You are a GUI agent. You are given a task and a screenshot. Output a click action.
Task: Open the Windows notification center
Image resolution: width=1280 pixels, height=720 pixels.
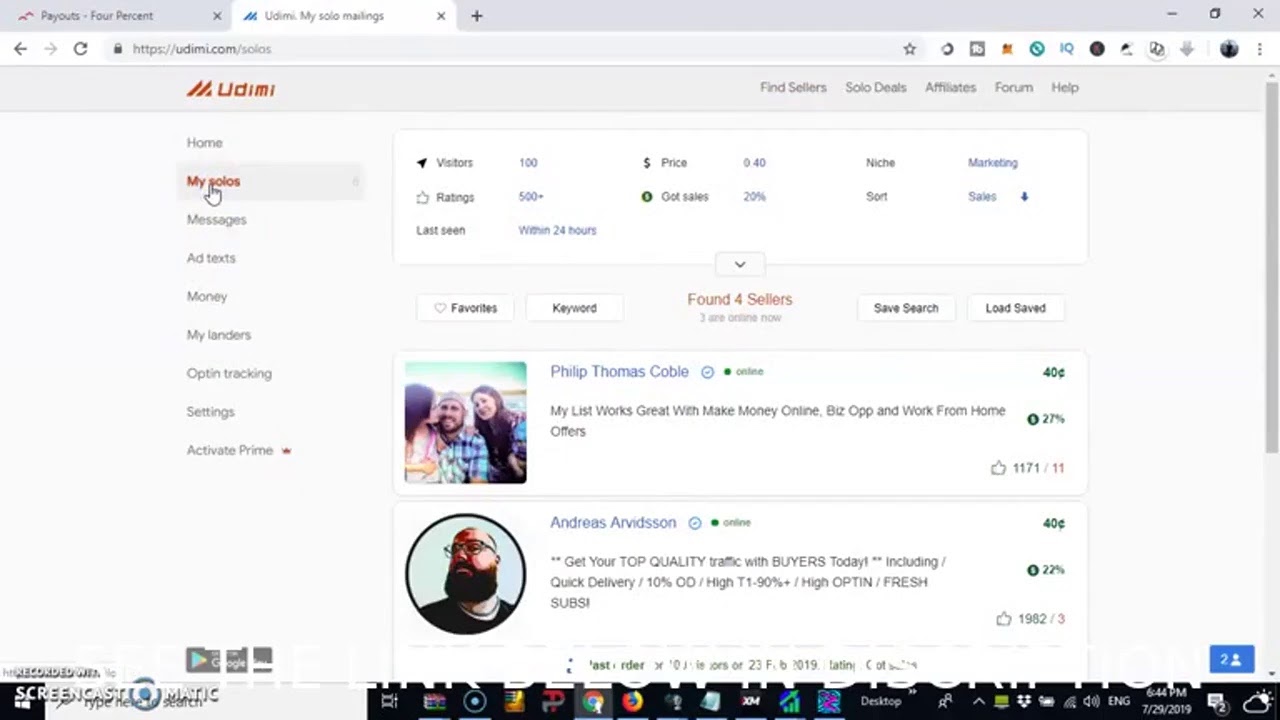[1217, 701]
